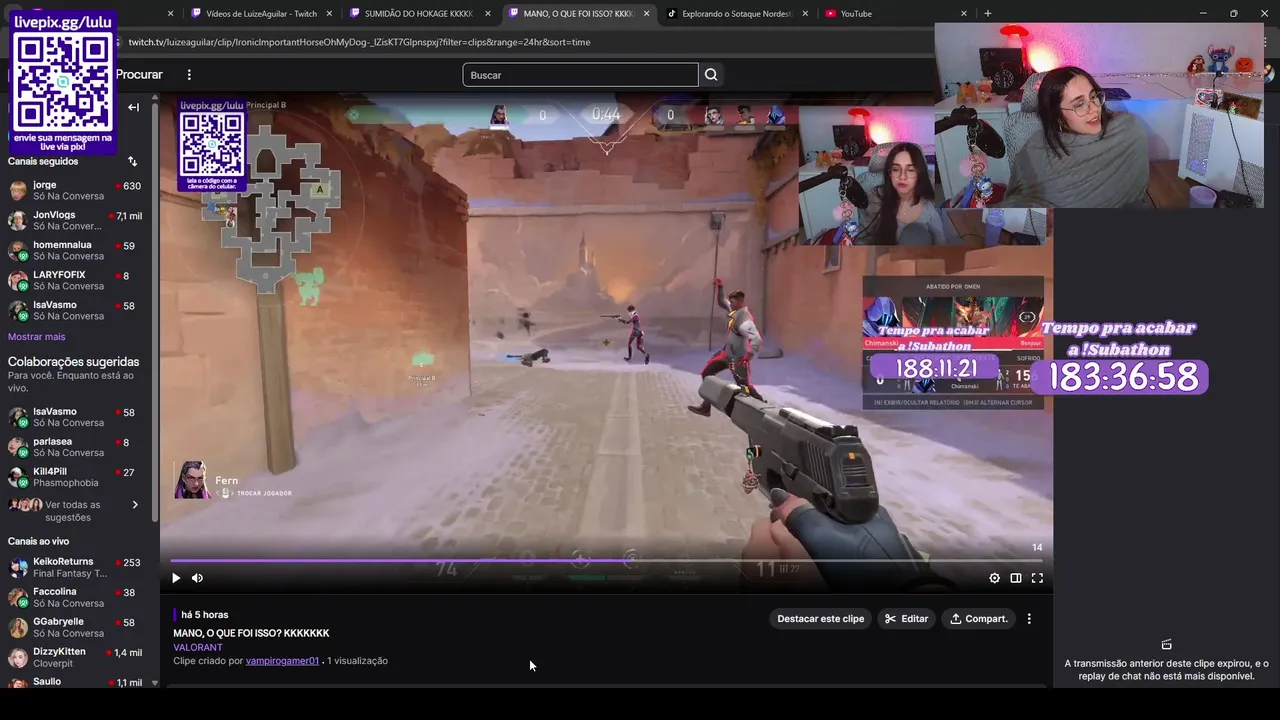
Task: Click the clip title MANO, O QUE FOI ISSO?
Action: pyautogui.click(x=251, y=633)
